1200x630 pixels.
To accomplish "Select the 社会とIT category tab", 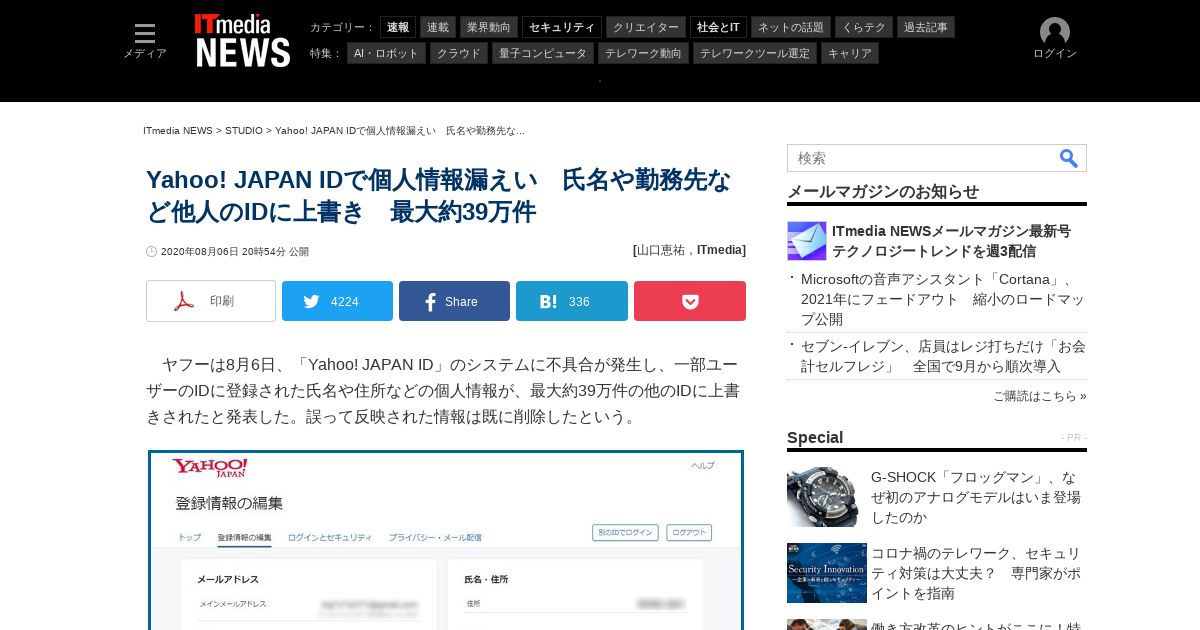I will tap(719, 27).
